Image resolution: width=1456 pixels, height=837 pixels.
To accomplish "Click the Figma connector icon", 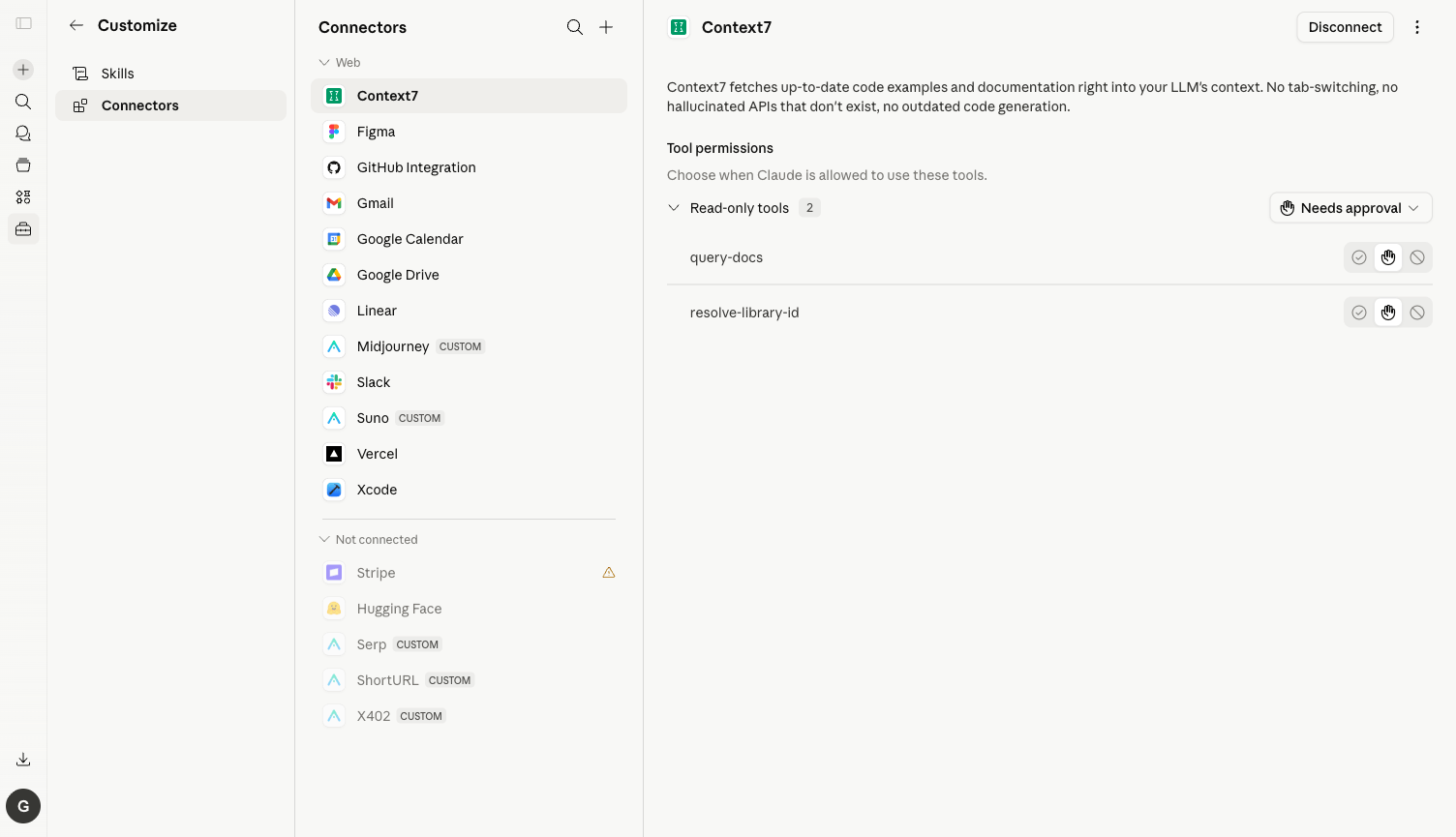I will point(334,132).
